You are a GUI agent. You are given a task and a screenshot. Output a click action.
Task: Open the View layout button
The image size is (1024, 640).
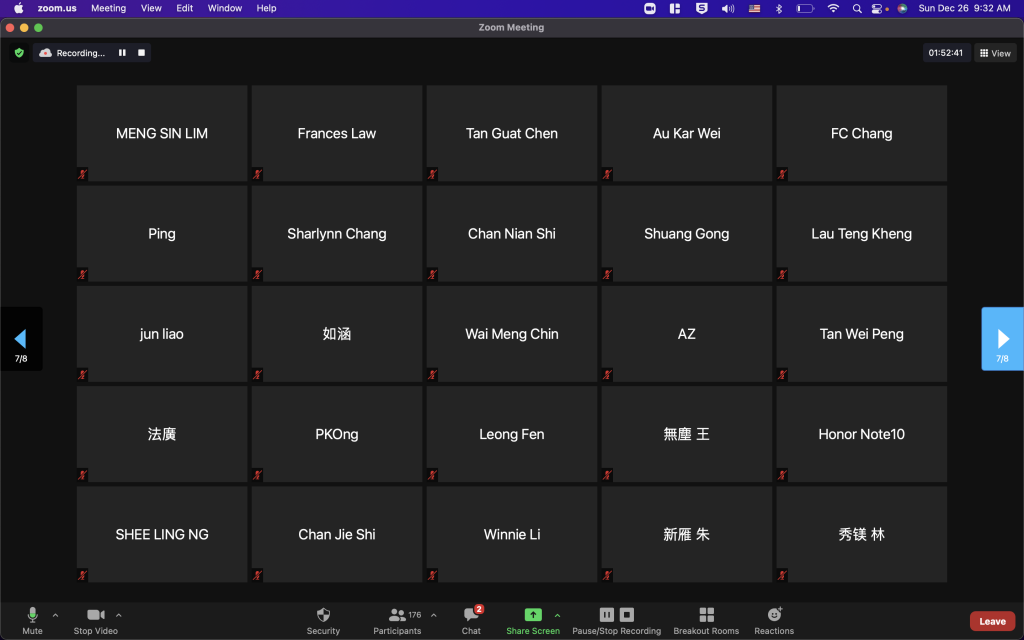995,53
